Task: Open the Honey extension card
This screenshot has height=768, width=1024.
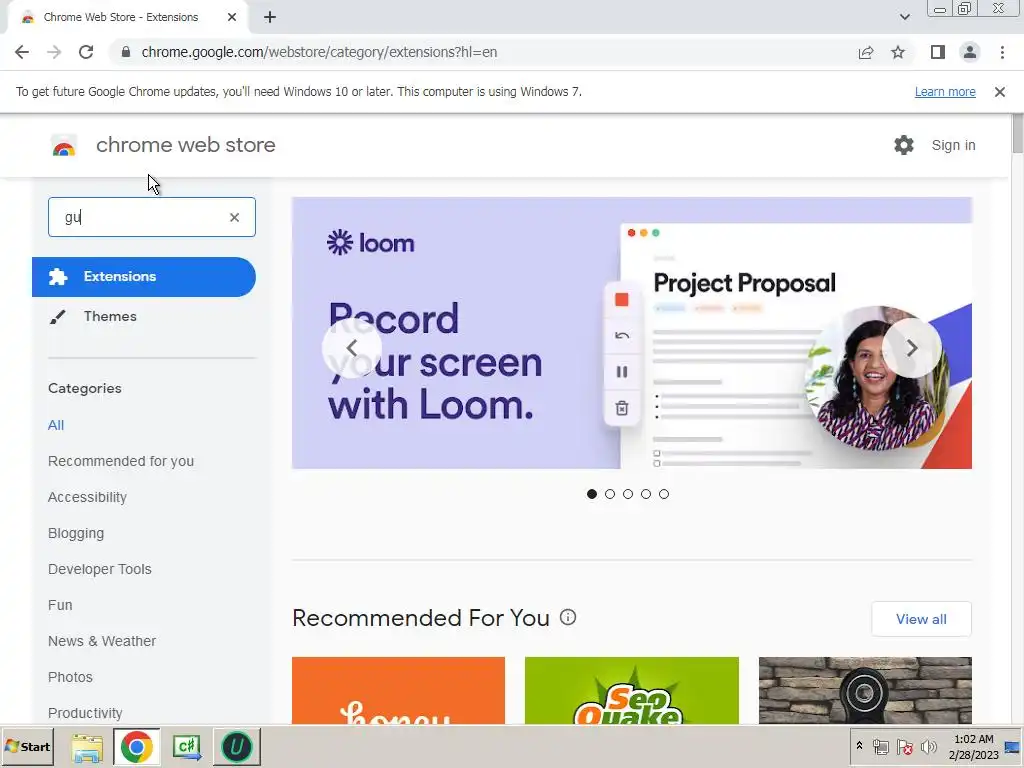Action: pos(398,691)
